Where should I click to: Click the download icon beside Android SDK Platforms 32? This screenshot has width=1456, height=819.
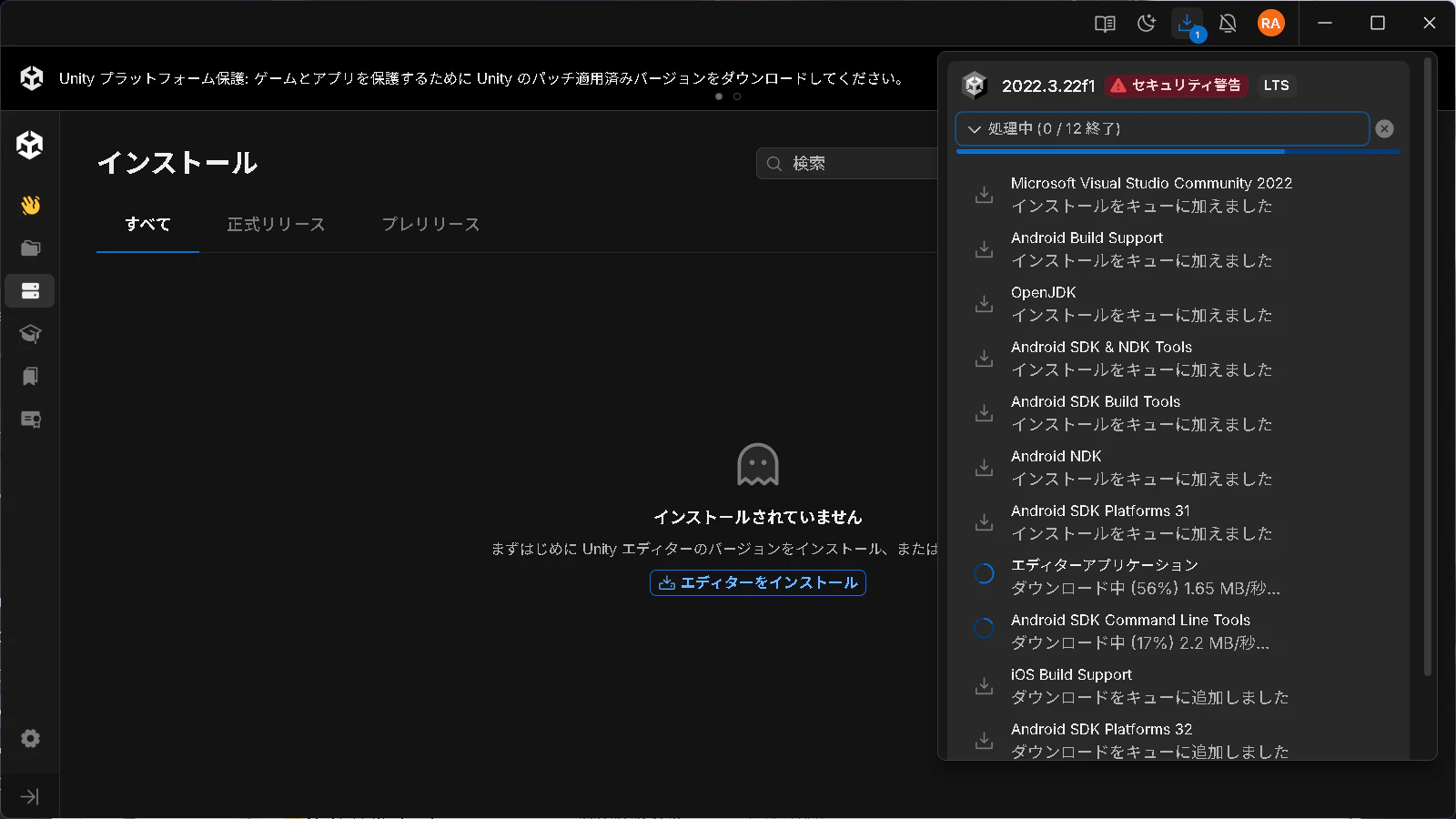[984, 741]
